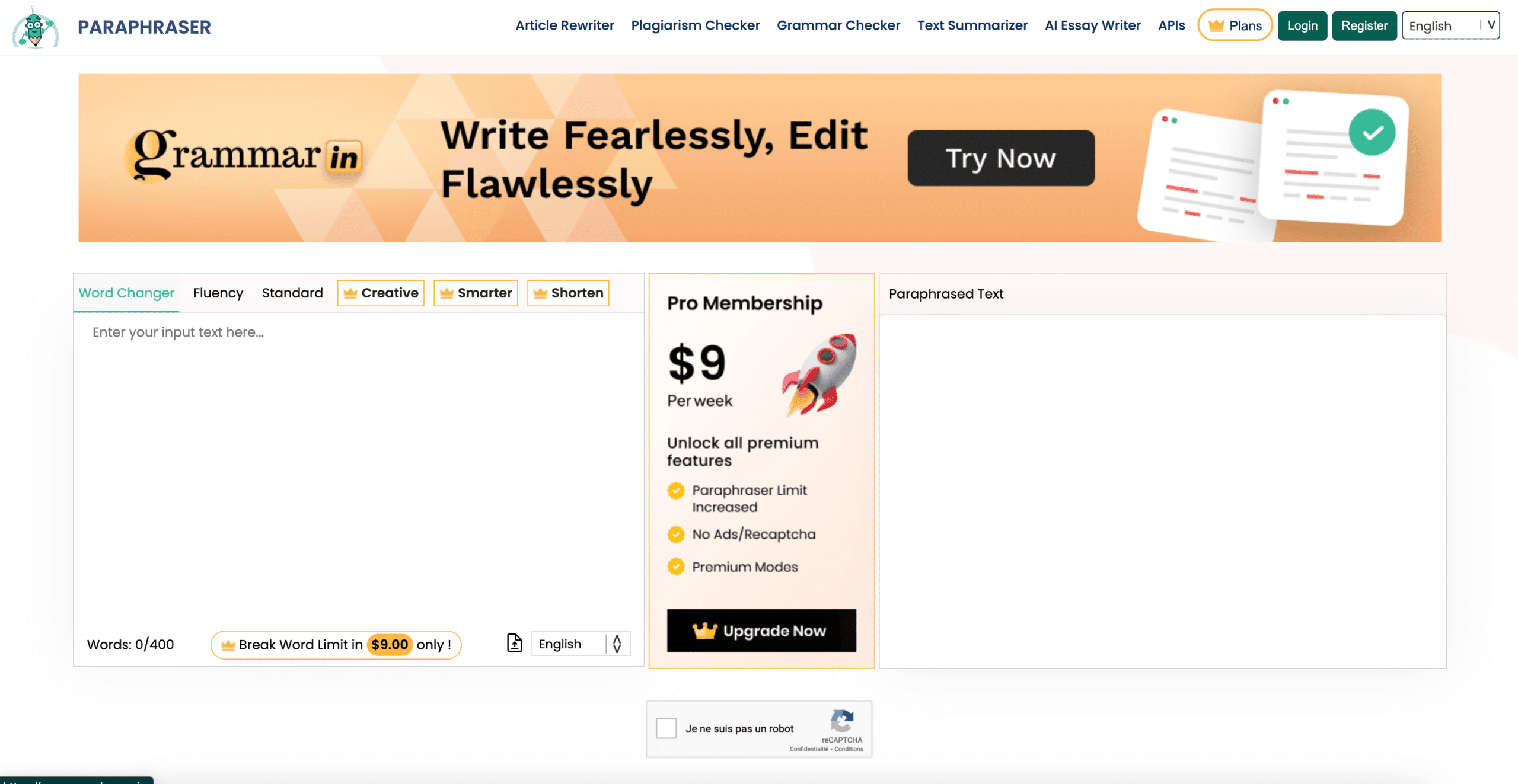Viewport: 1518px width, 784px height.
Task: Click the upload document file icon
Action: click(515, 643)
